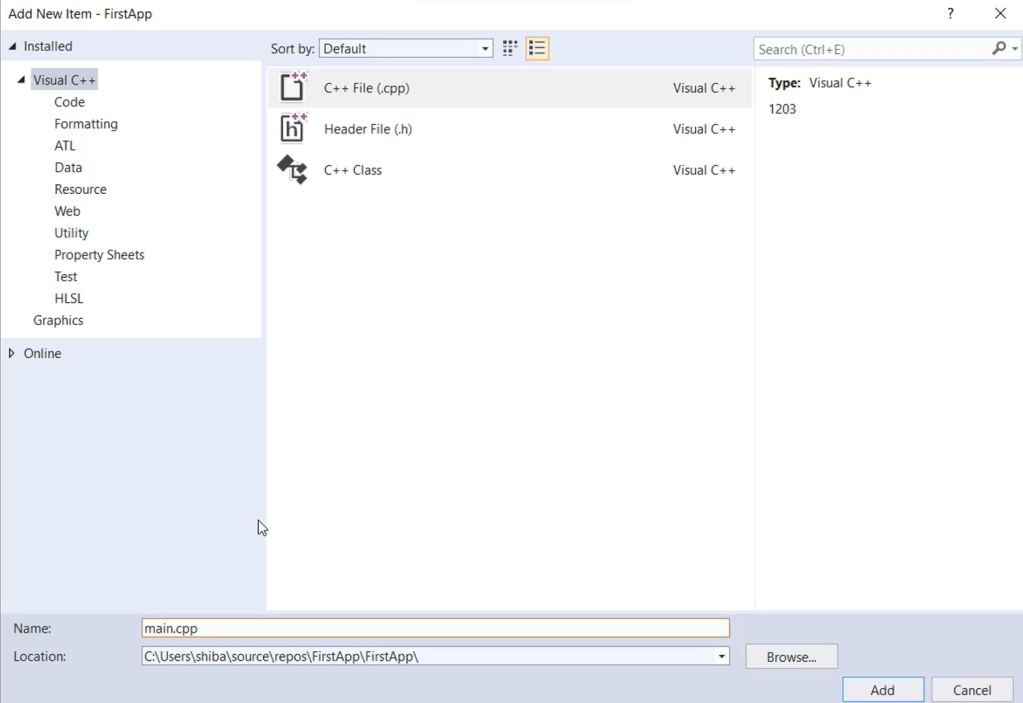Click the search magnifier icon
This screenshot has height=703, width=1023.
click(999, 48)
